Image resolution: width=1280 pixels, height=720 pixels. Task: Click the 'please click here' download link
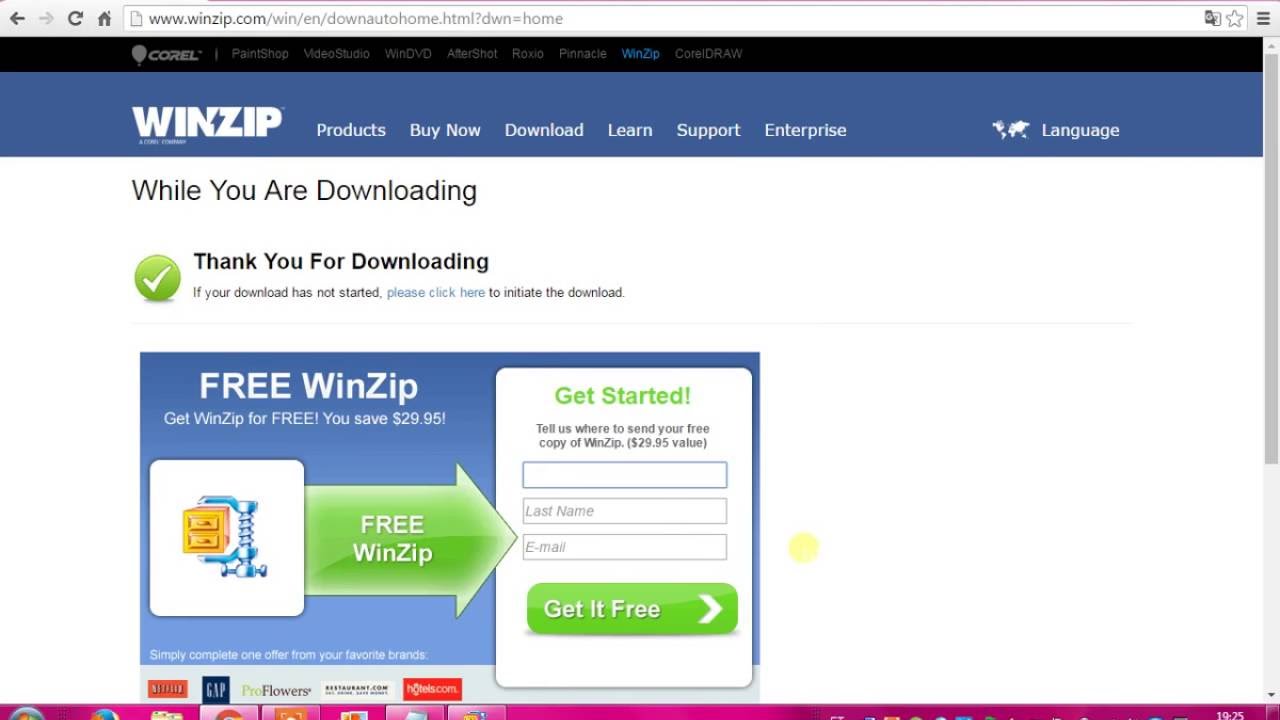[436, 293]
